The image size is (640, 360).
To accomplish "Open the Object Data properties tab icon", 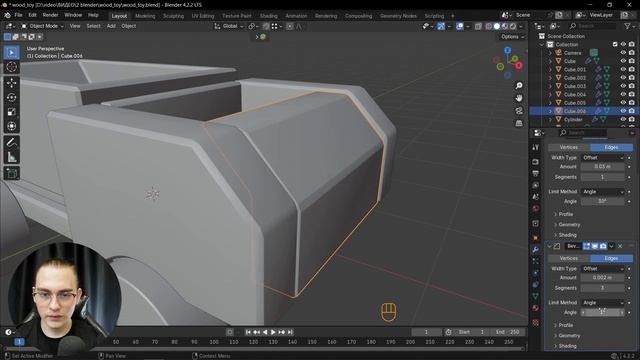I will click(x=536, y=296).
